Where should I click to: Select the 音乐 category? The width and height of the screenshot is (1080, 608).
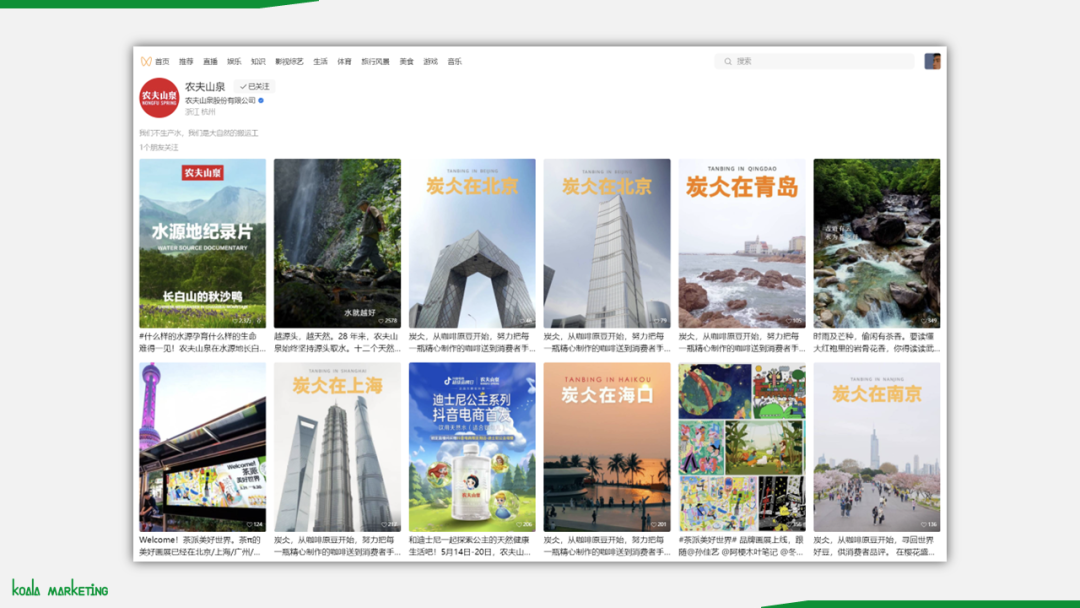click(x=455, y=61)
